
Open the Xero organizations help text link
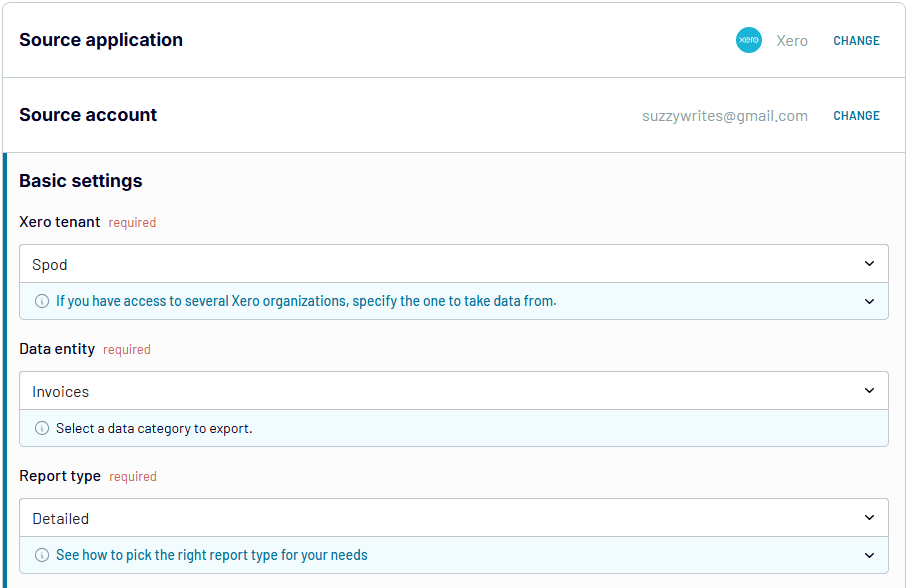pos(306,301)
